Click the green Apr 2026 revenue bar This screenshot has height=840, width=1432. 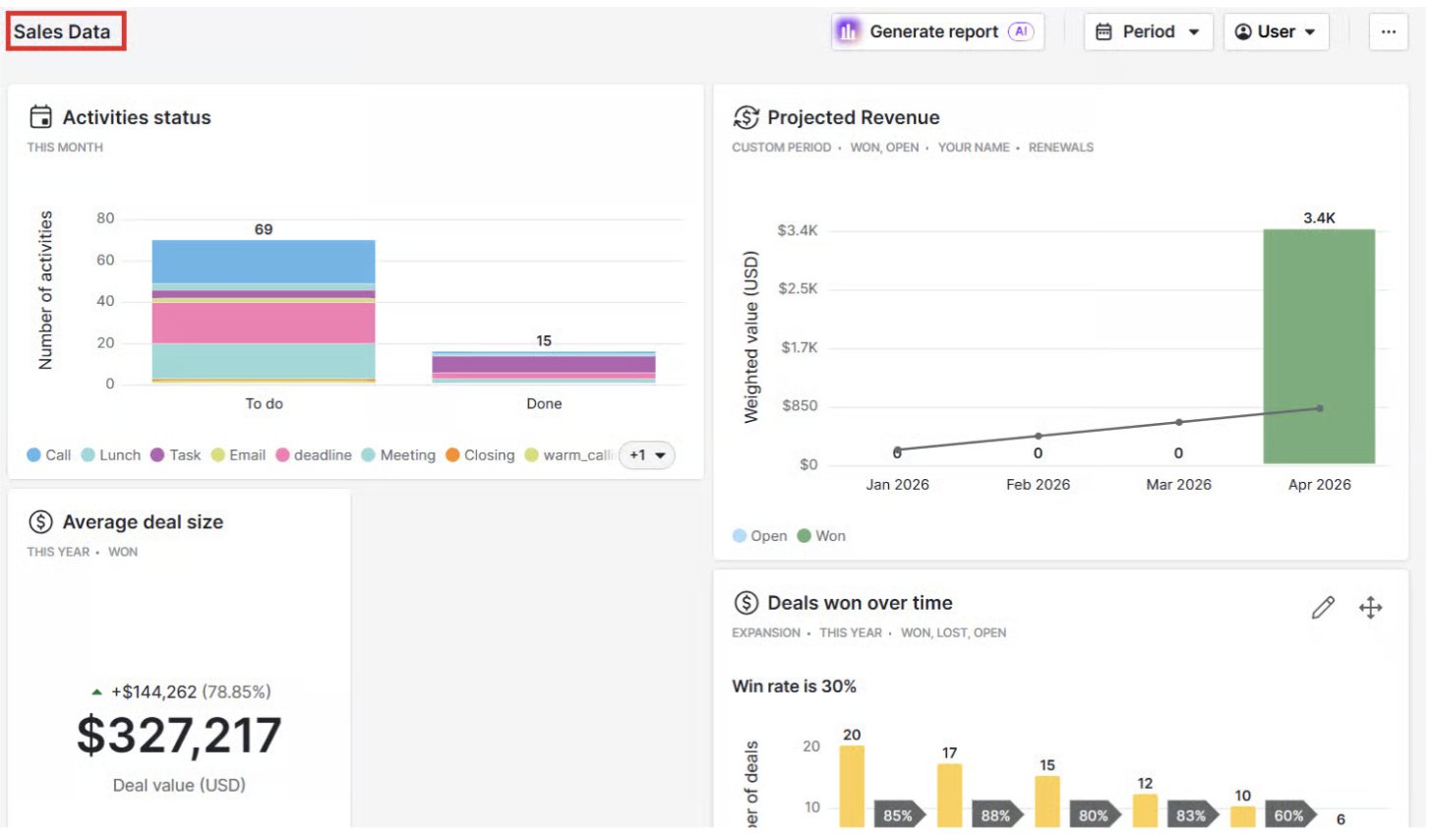pyautogui.click(x=1319, y=346)
